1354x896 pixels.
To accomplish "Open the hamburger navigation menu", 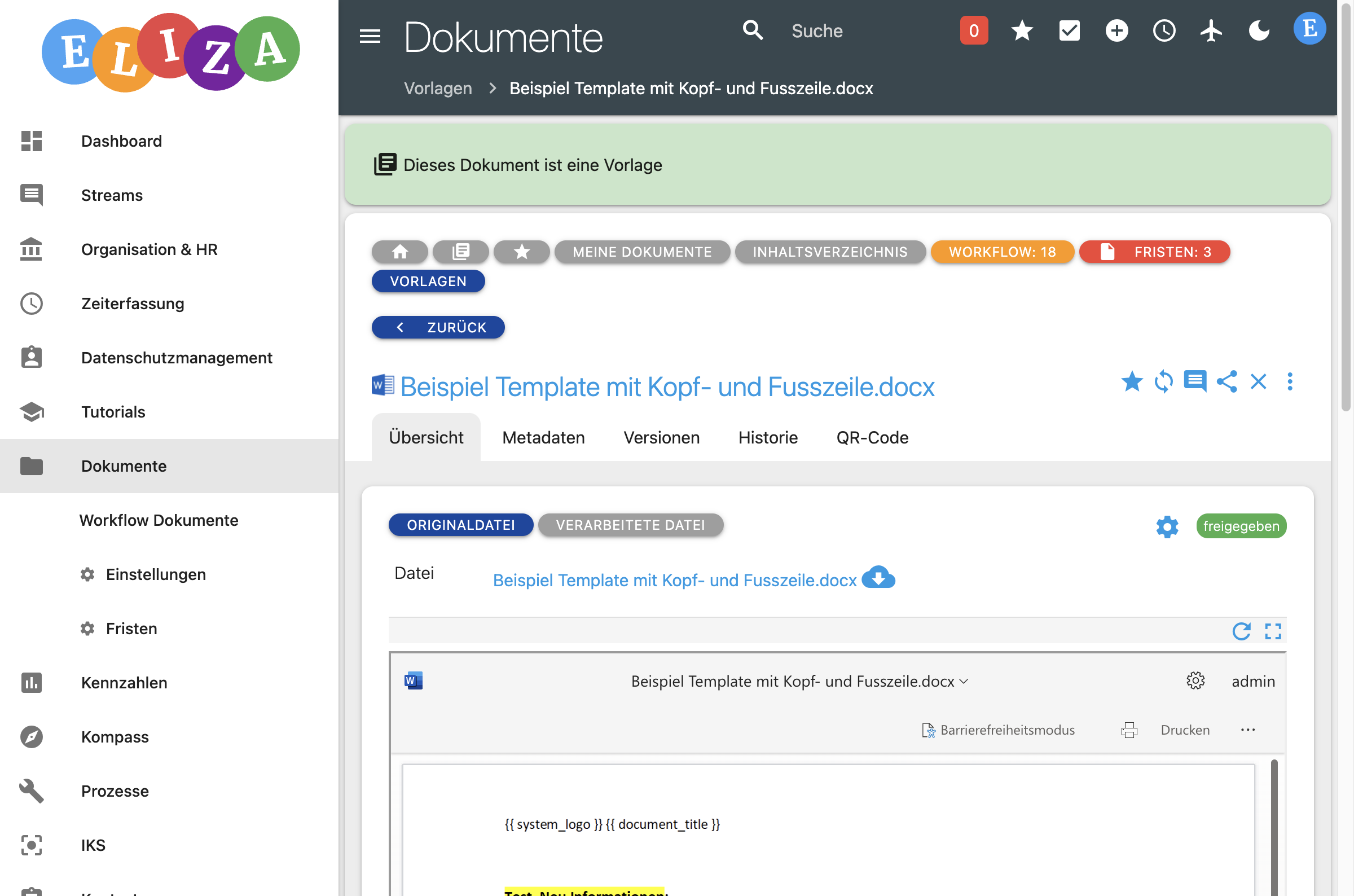I will (370, 37).
